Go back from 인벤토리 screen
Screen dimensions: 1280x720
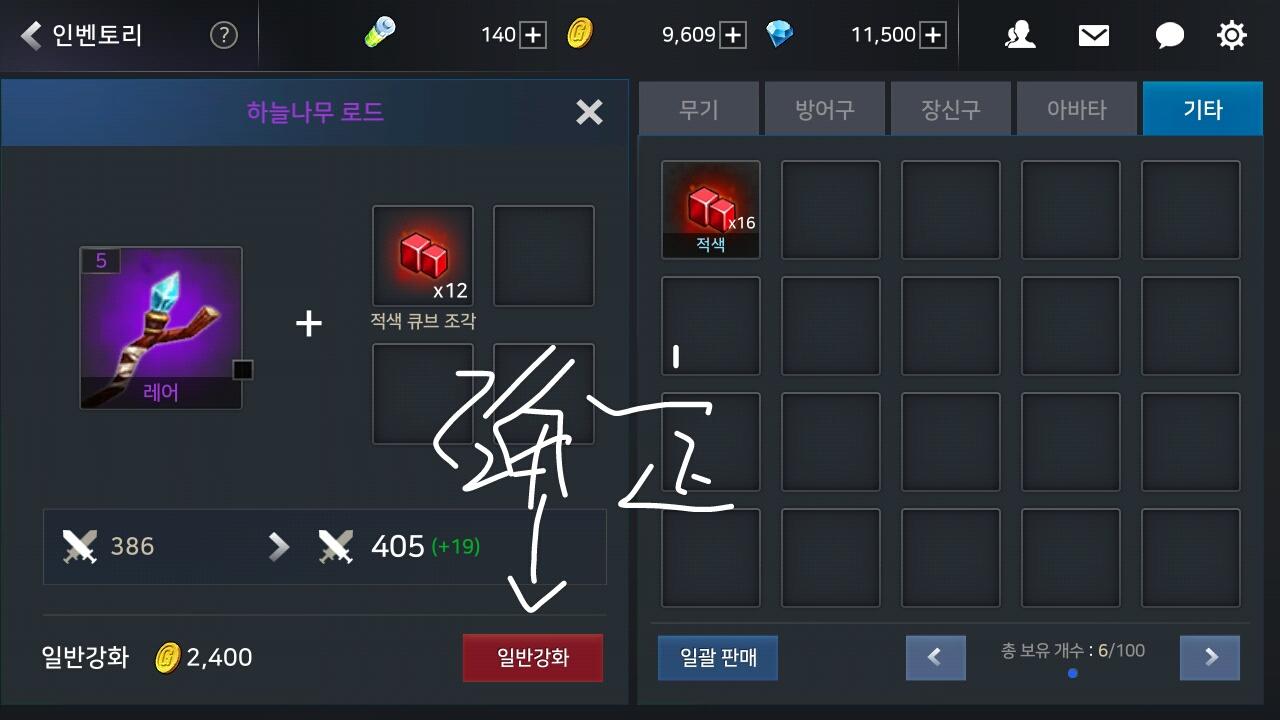click(32, 36)
